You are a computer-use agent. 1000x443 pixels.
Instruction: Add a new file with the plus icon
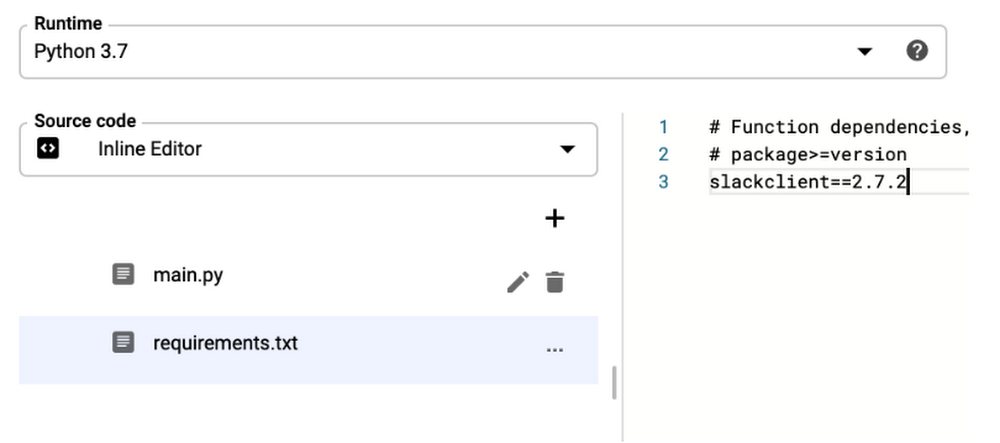pos(554,219)
